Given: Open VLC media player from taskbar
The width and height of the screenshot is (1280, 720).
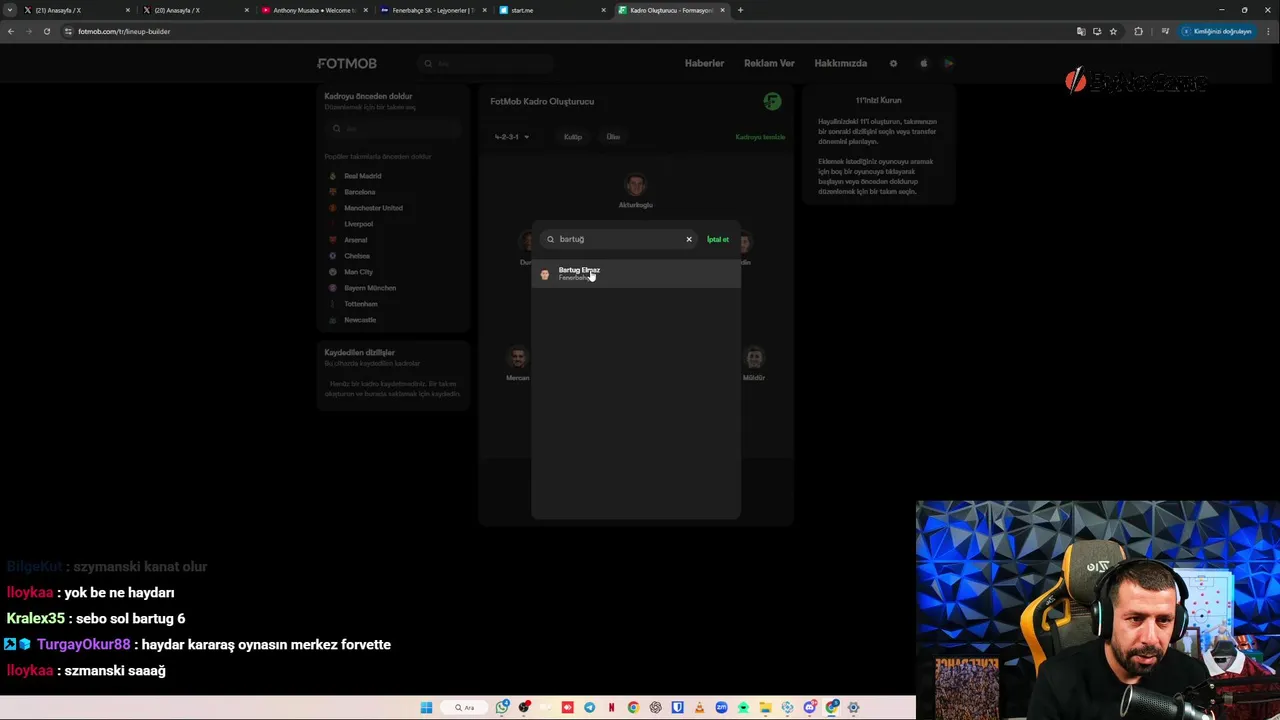Looking at the screenshot, I should [x=699, y=707].
